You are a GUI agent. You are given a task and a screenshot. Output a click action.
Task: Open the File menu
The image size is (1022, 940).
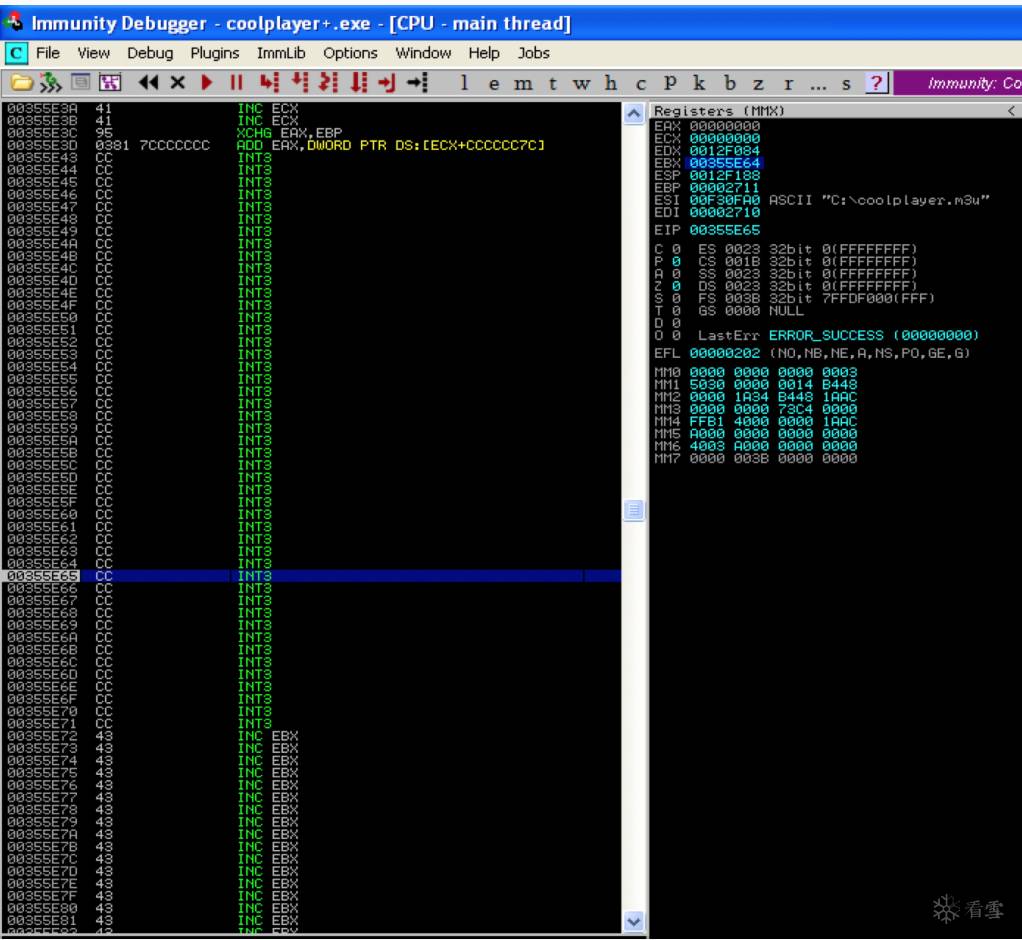click(48, 53)
